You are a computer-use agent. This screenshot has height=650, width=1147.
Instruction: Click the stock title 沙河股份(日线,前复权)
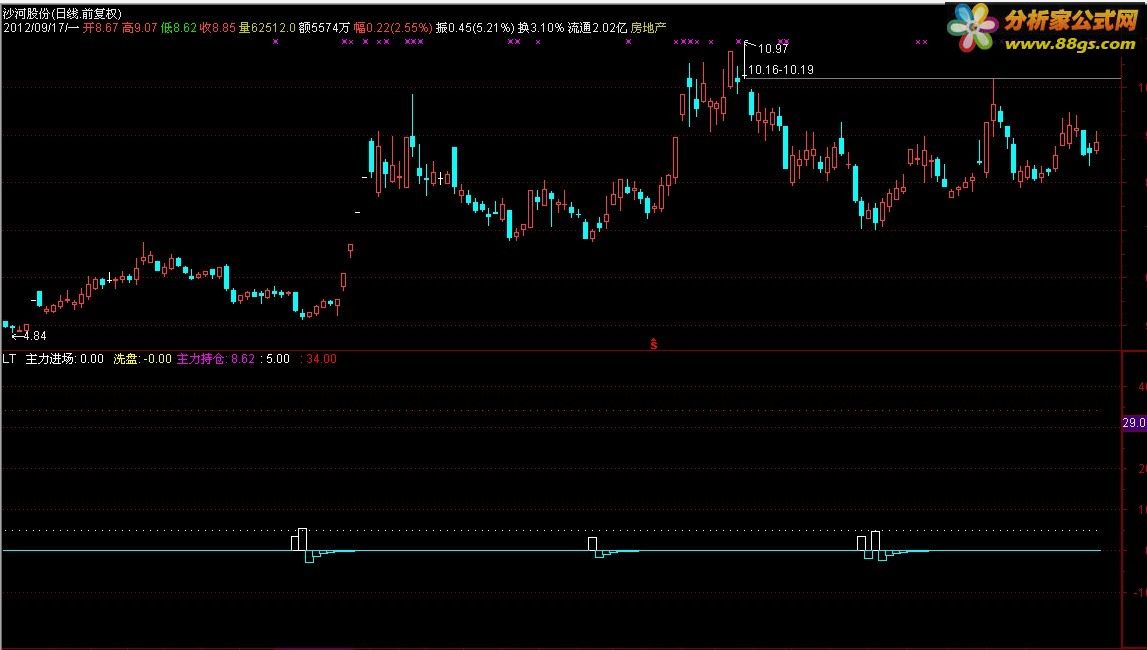tap(62, 14)
